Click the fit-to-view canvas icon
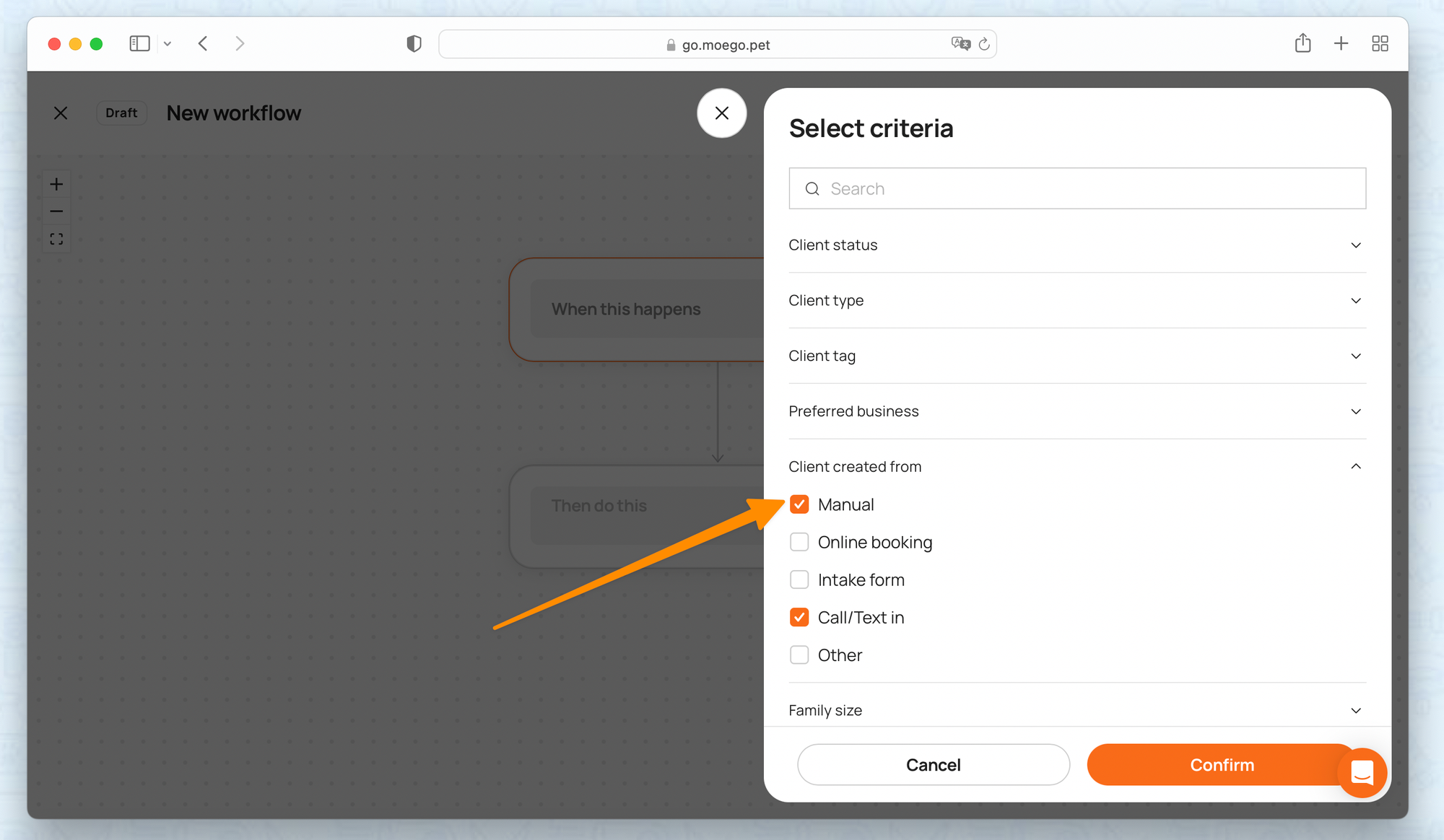 [x=56, y=239]
